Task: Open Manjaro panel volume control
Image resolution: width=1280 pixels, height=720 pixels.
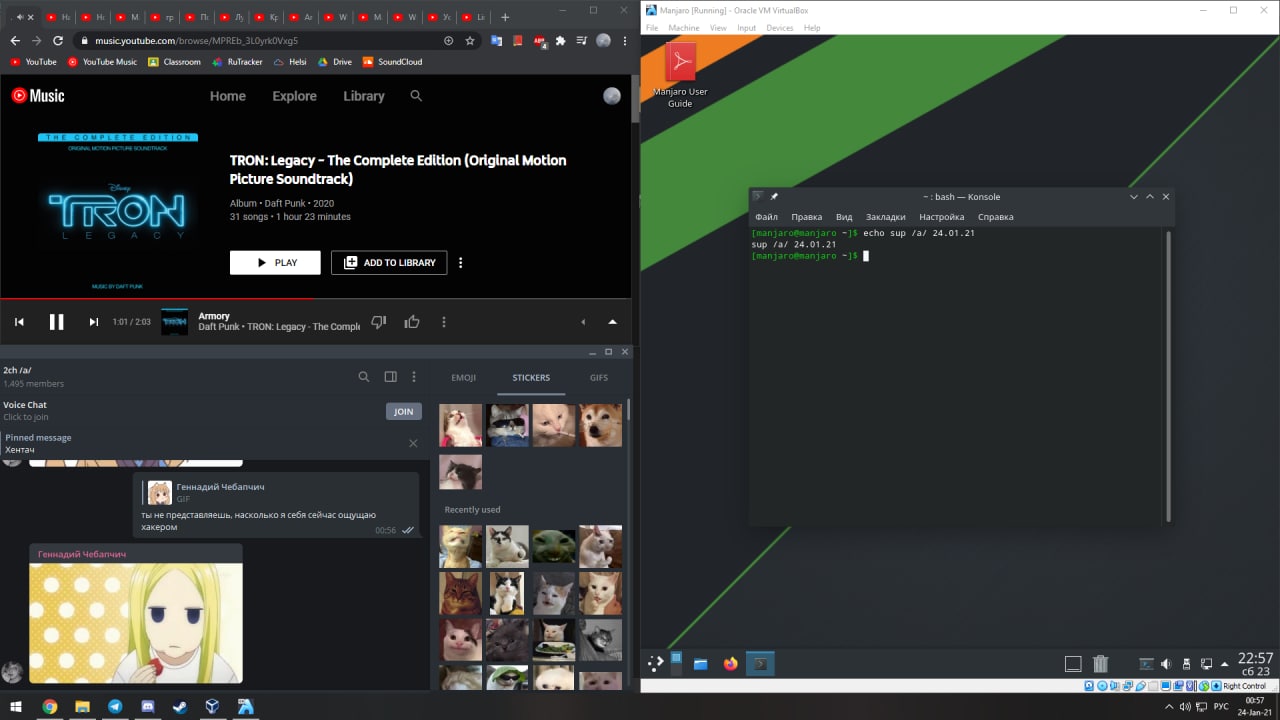Action: [1166, 663]
